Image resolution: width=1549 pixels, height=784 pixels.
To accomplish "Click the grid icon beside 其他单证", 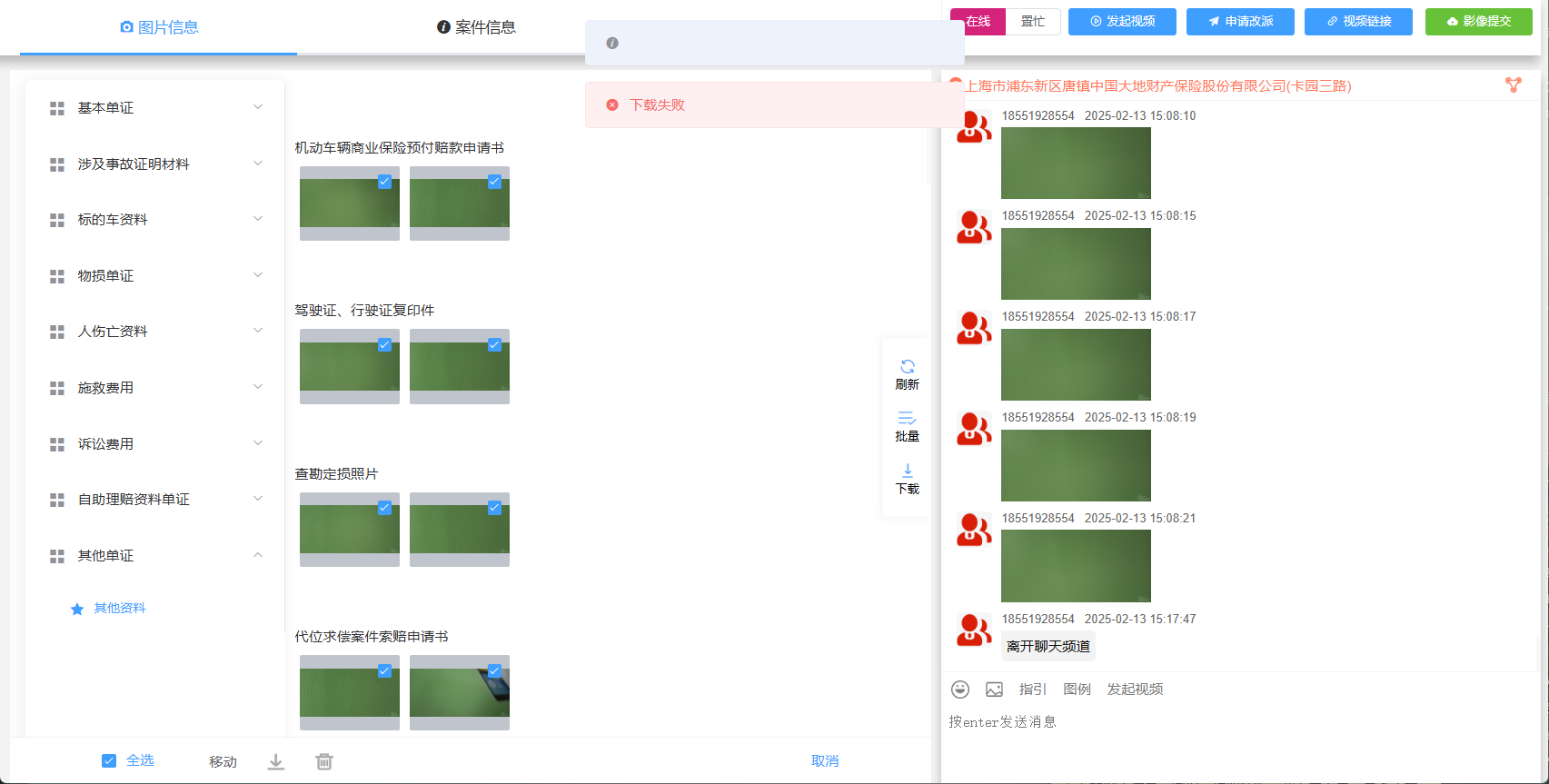I will tap(57, 556).
